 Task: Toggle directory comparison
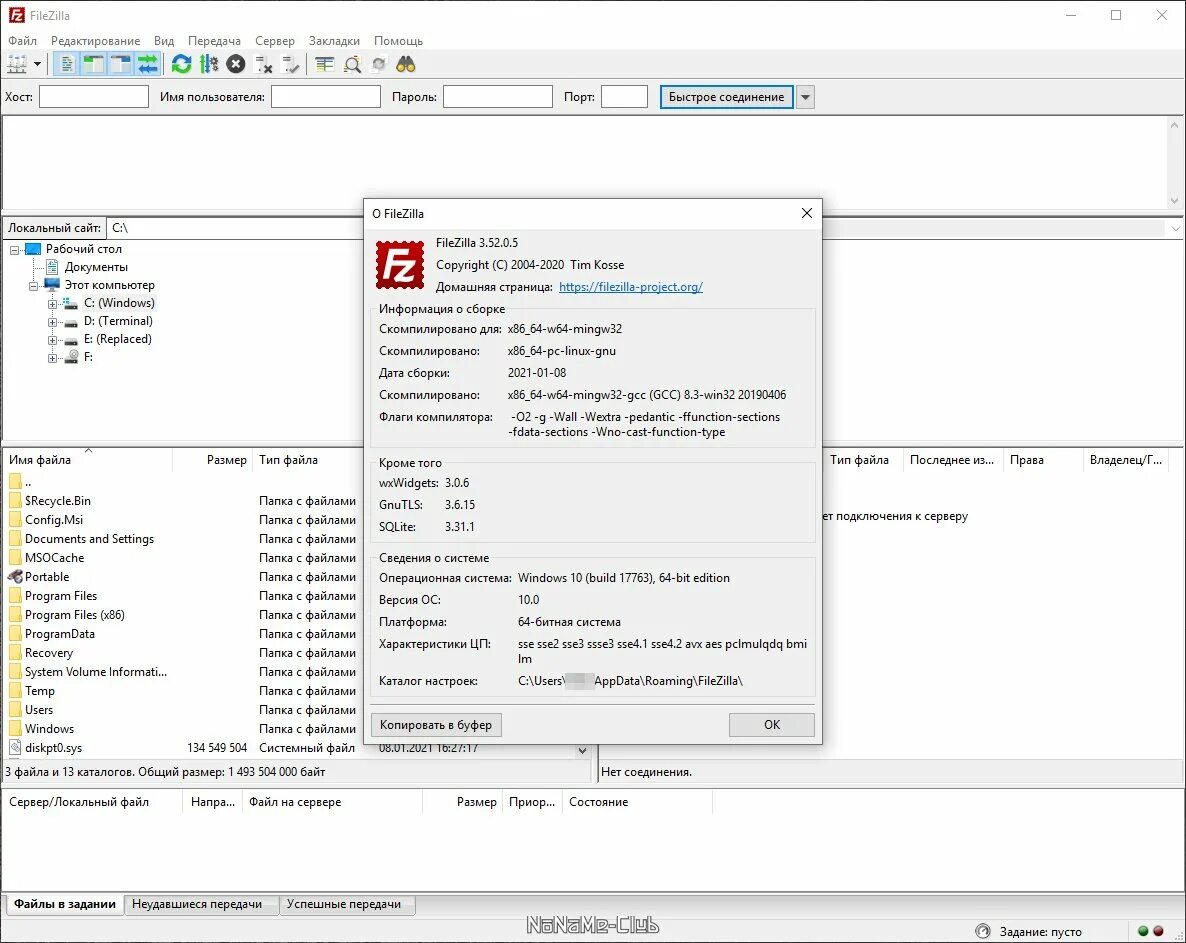tap(352, 64)
